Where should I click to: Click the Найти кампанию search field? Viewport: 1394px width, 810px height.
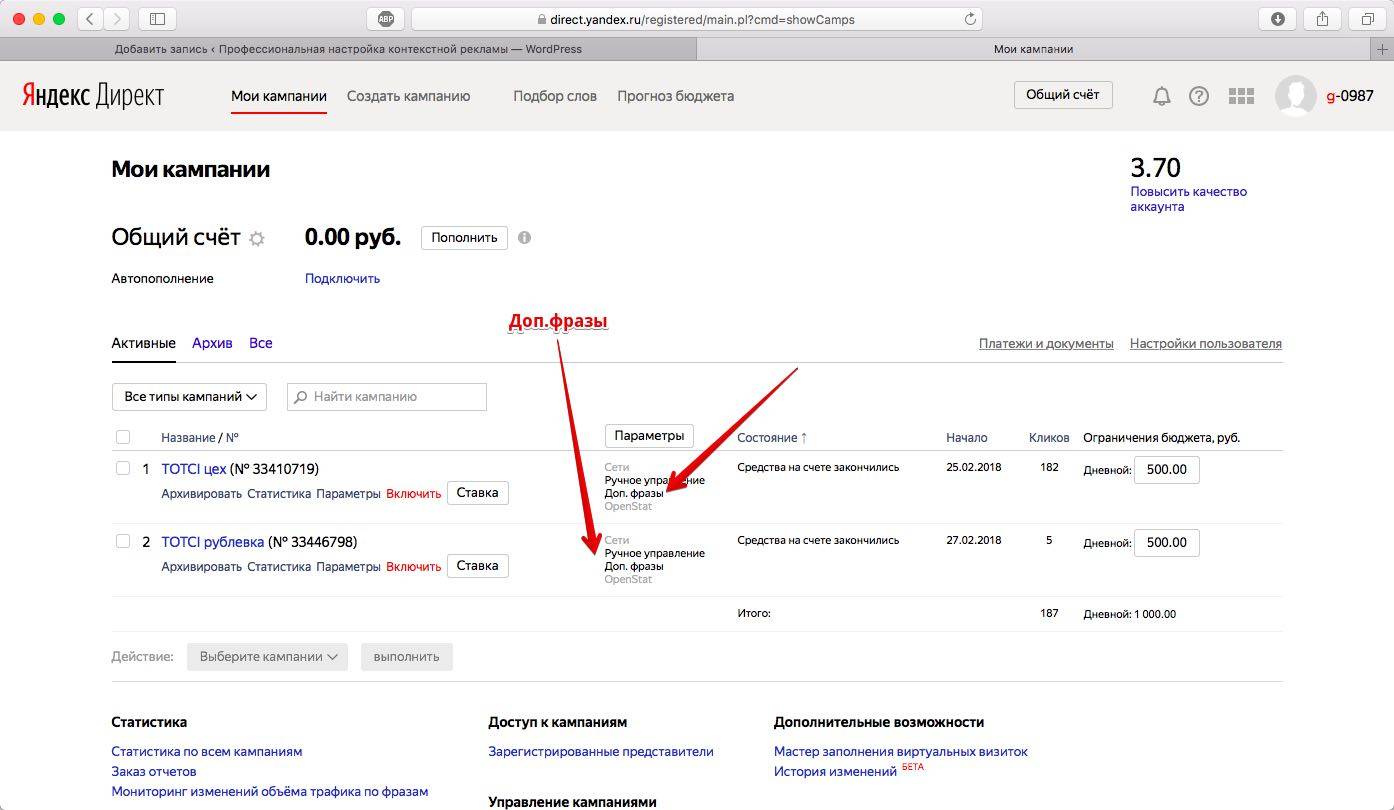pos(387,397)
